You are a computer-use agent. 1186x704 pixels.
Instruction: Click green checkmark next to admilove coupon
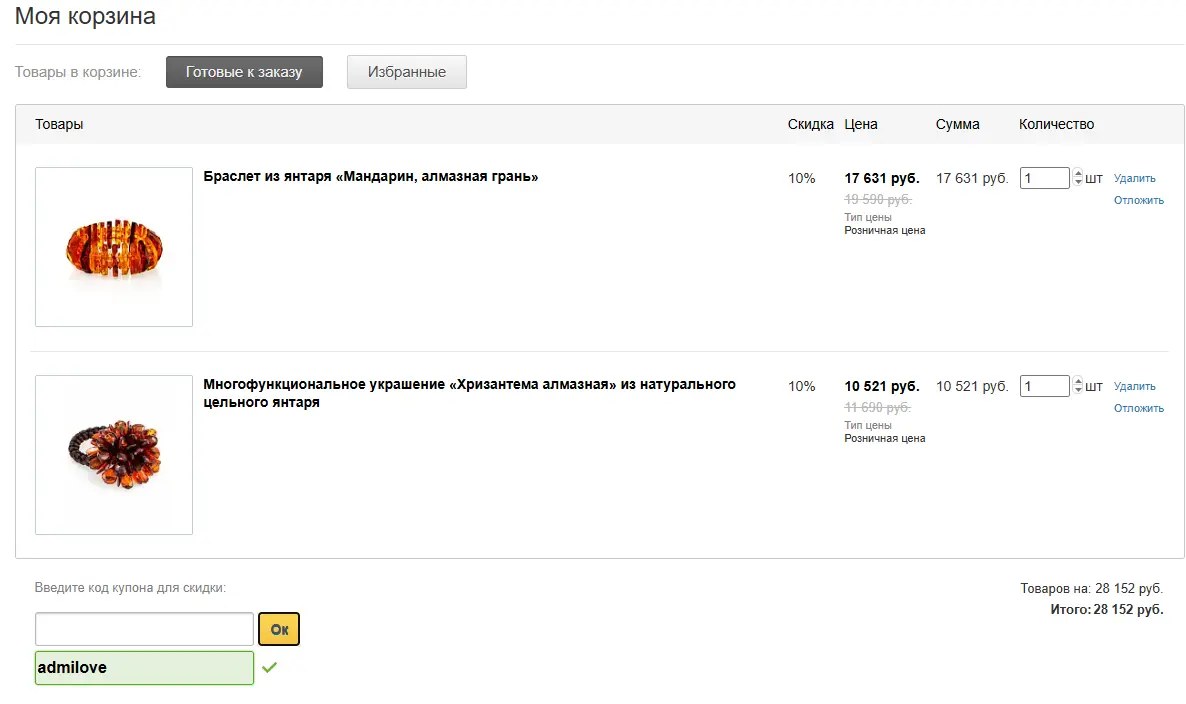click(269, 667)
